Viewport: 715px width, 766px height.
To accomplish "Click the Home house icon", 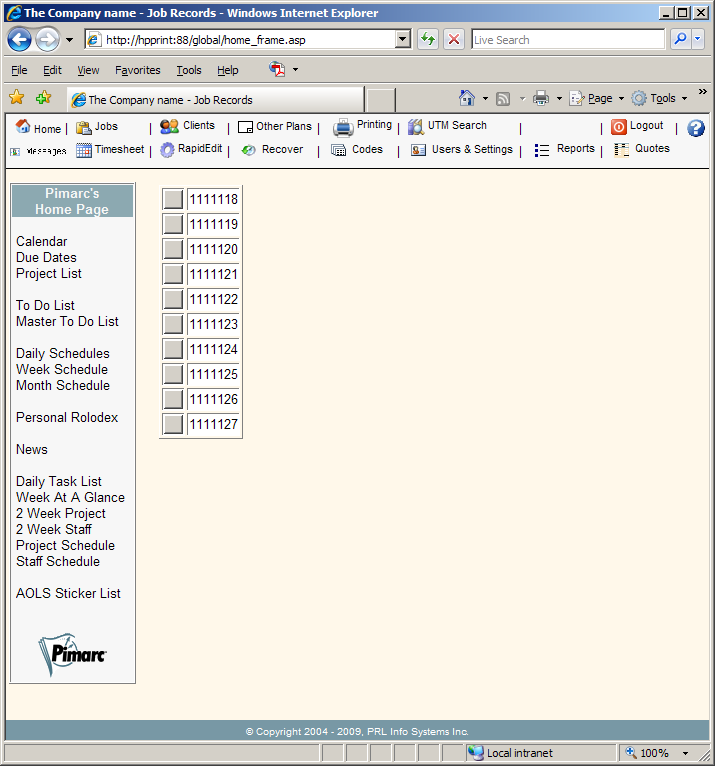I will coord(22,126).
